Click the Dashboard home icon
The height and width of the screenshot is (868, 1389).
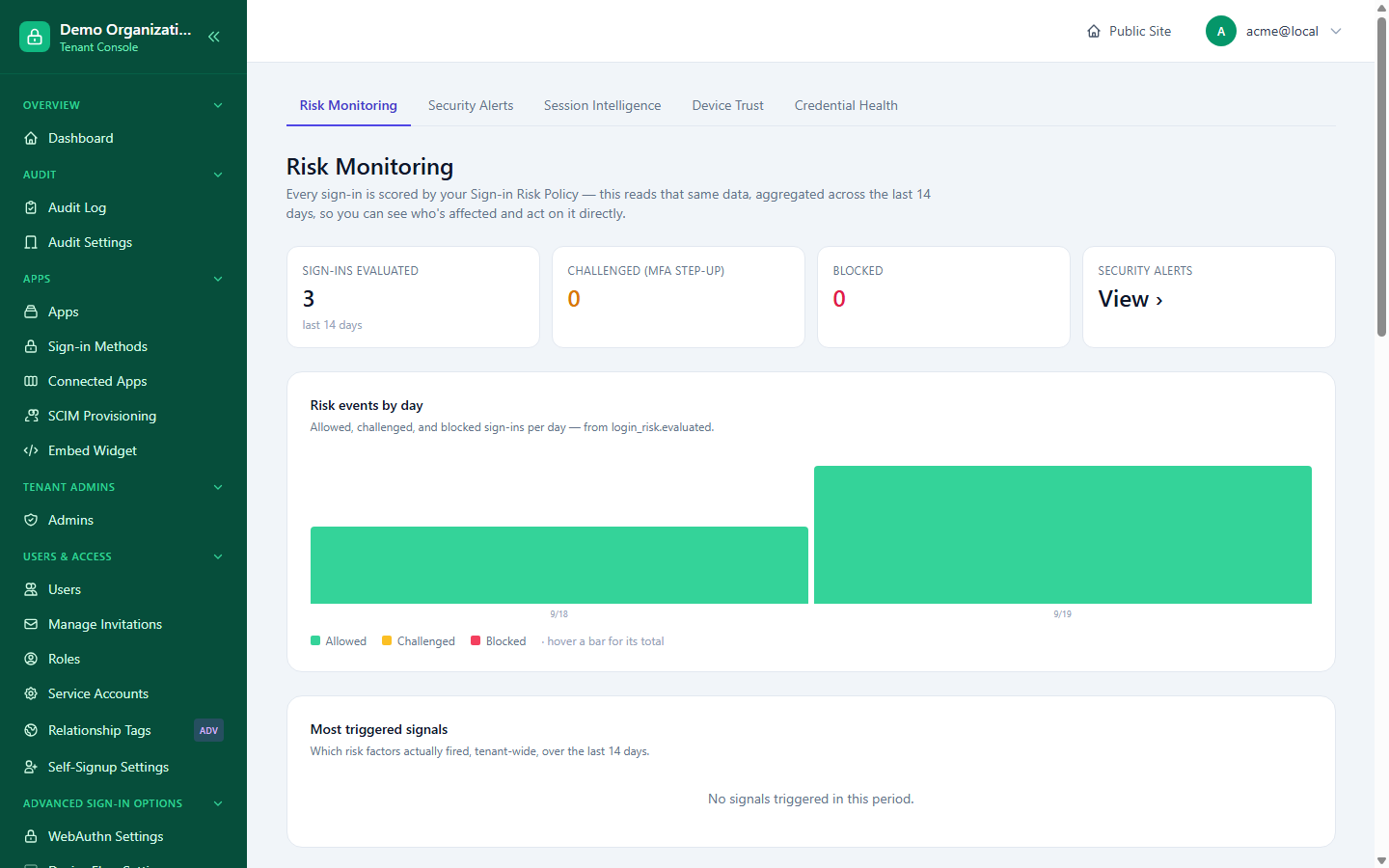point(31,138)
